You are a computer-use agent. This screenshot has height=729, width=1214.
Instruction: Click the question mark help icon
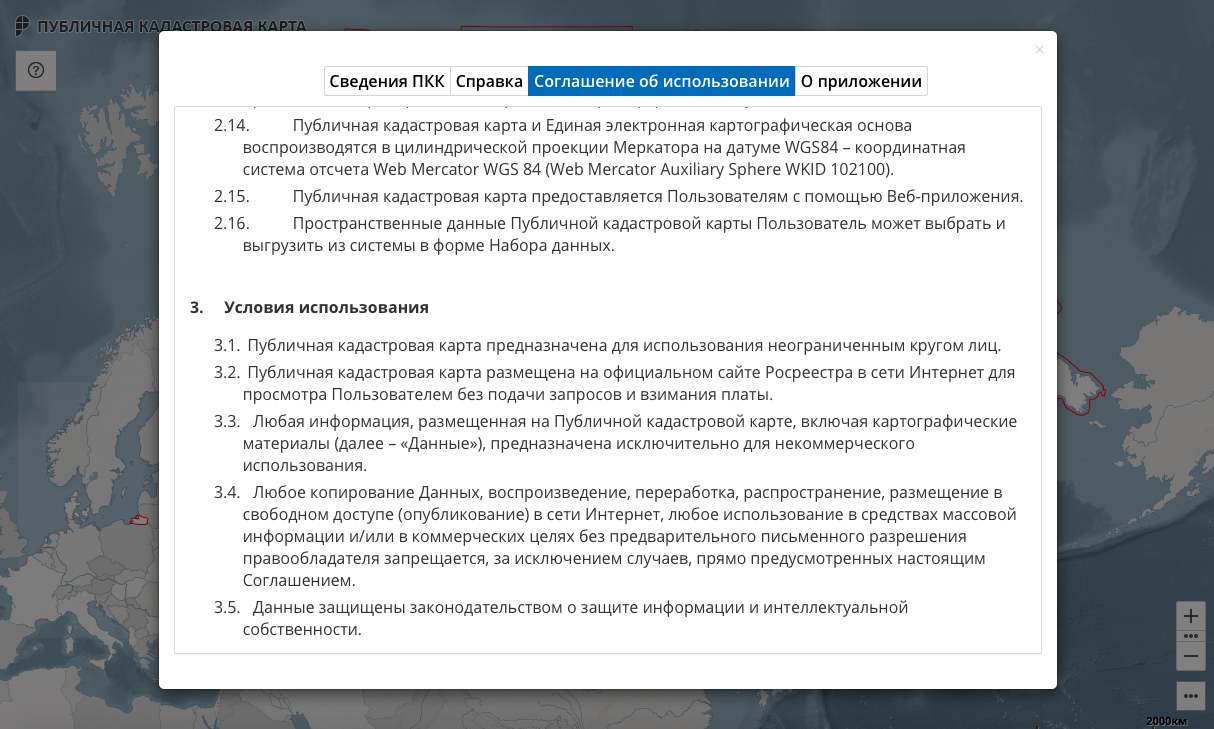pos(36,70)
